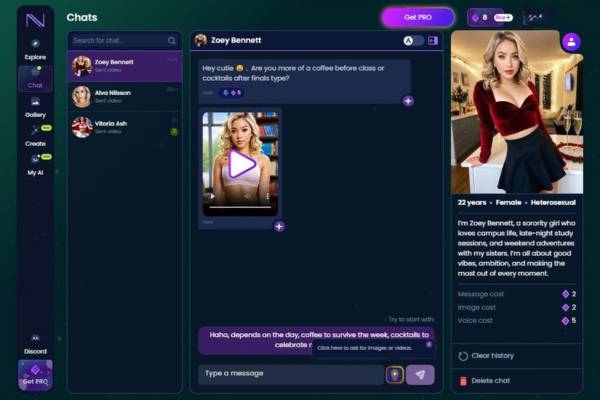Open the My AI section

[35, 165]
